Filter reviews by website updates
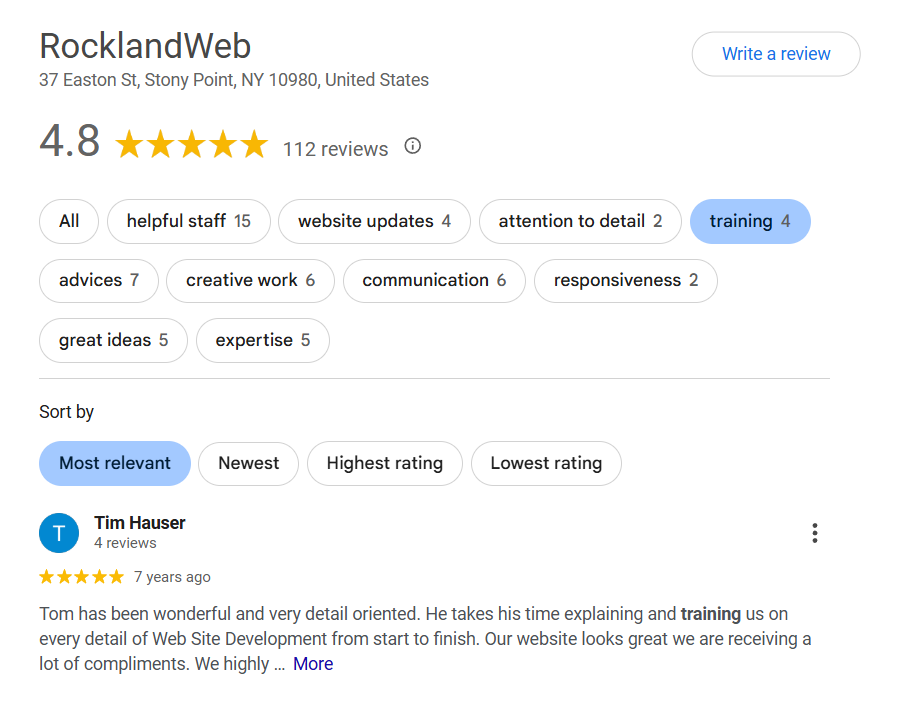This screenshot has width=897, height=725. click(x=374, y=221)
